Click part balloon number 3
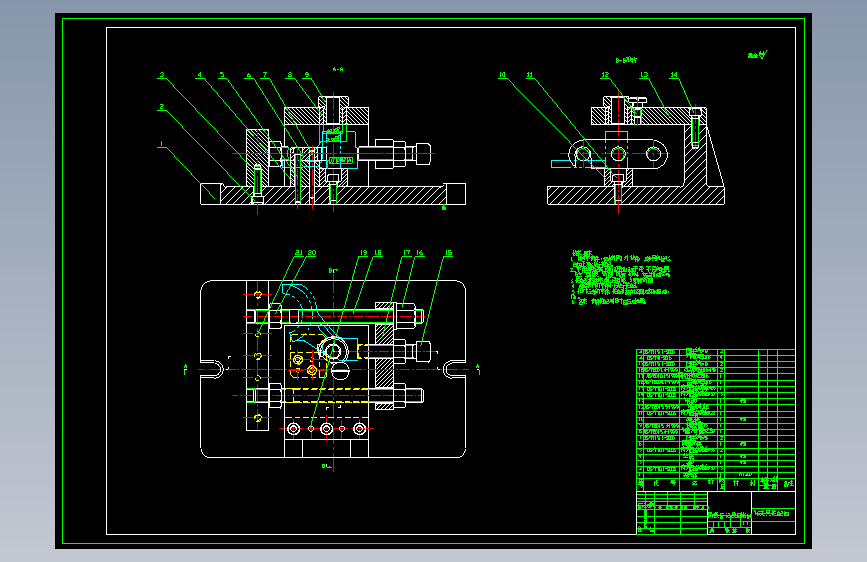The width and height of the screenshot is (867, 562). pos(161,75)
